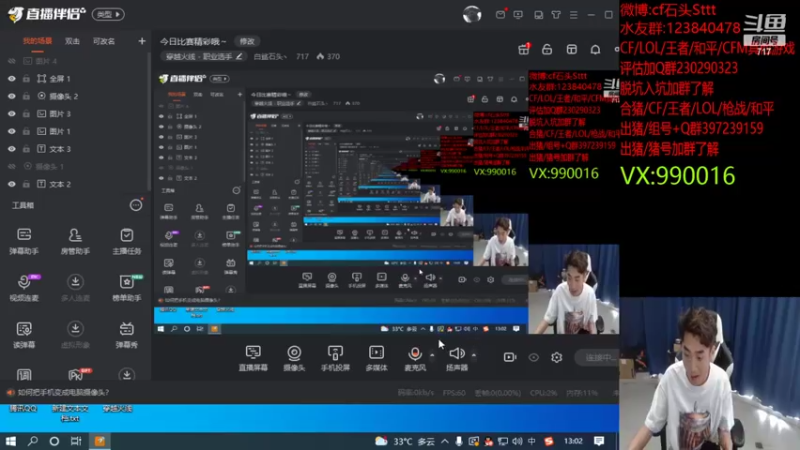Screen dimensions: 800x450
Task: Open the layout panel icon in header
Action: point(571,49)
